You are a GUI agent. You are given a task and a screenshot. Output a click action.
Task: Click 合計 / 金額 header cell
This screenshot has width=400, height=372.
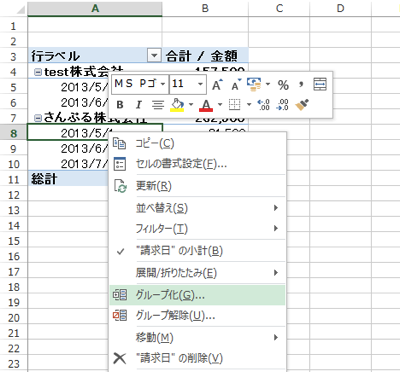click(205, 55)
